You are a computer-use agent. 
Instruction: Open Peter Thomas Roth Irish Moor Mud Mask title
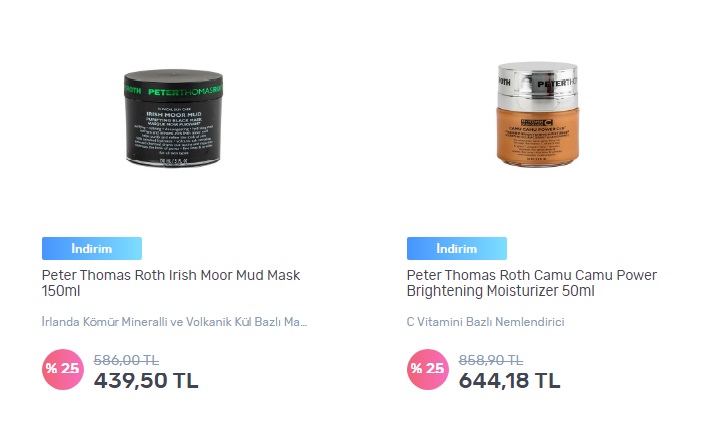coord(171,283)
